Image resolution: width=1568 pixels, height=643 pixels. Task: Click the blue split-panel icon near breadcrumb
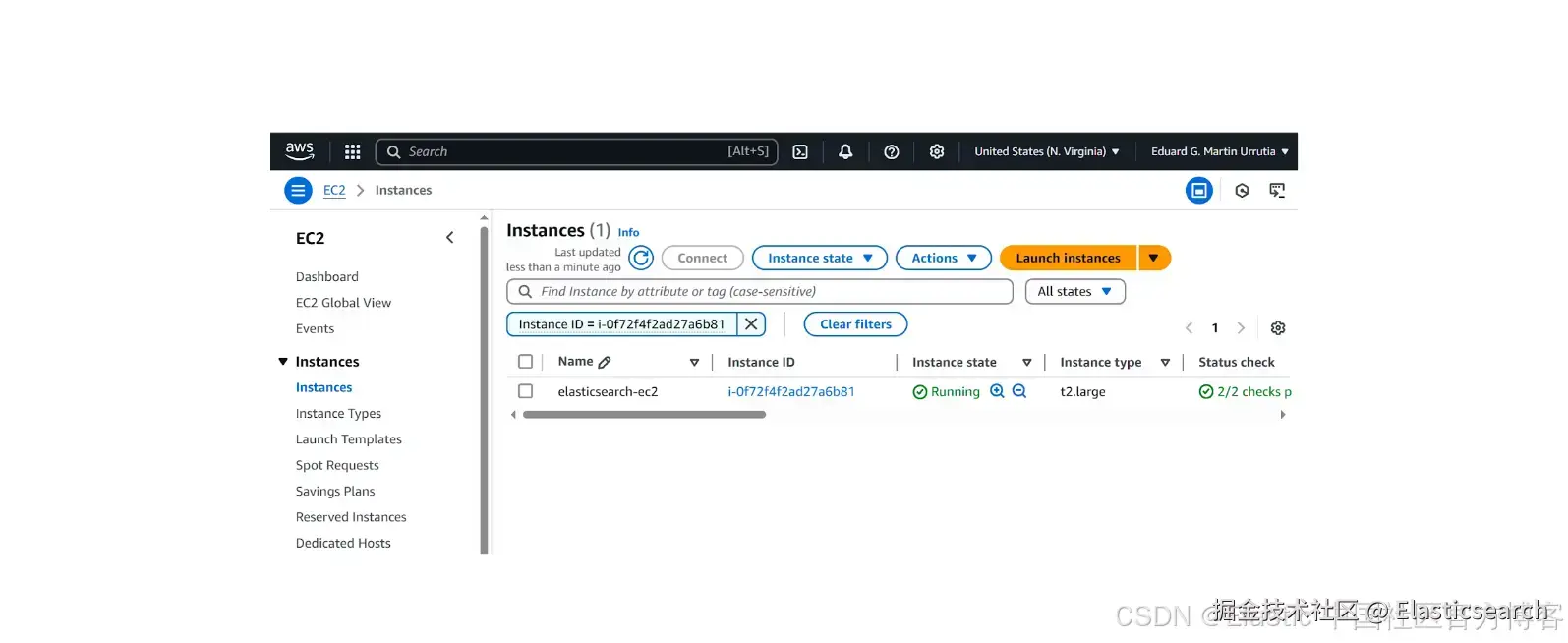(1199, 191)
